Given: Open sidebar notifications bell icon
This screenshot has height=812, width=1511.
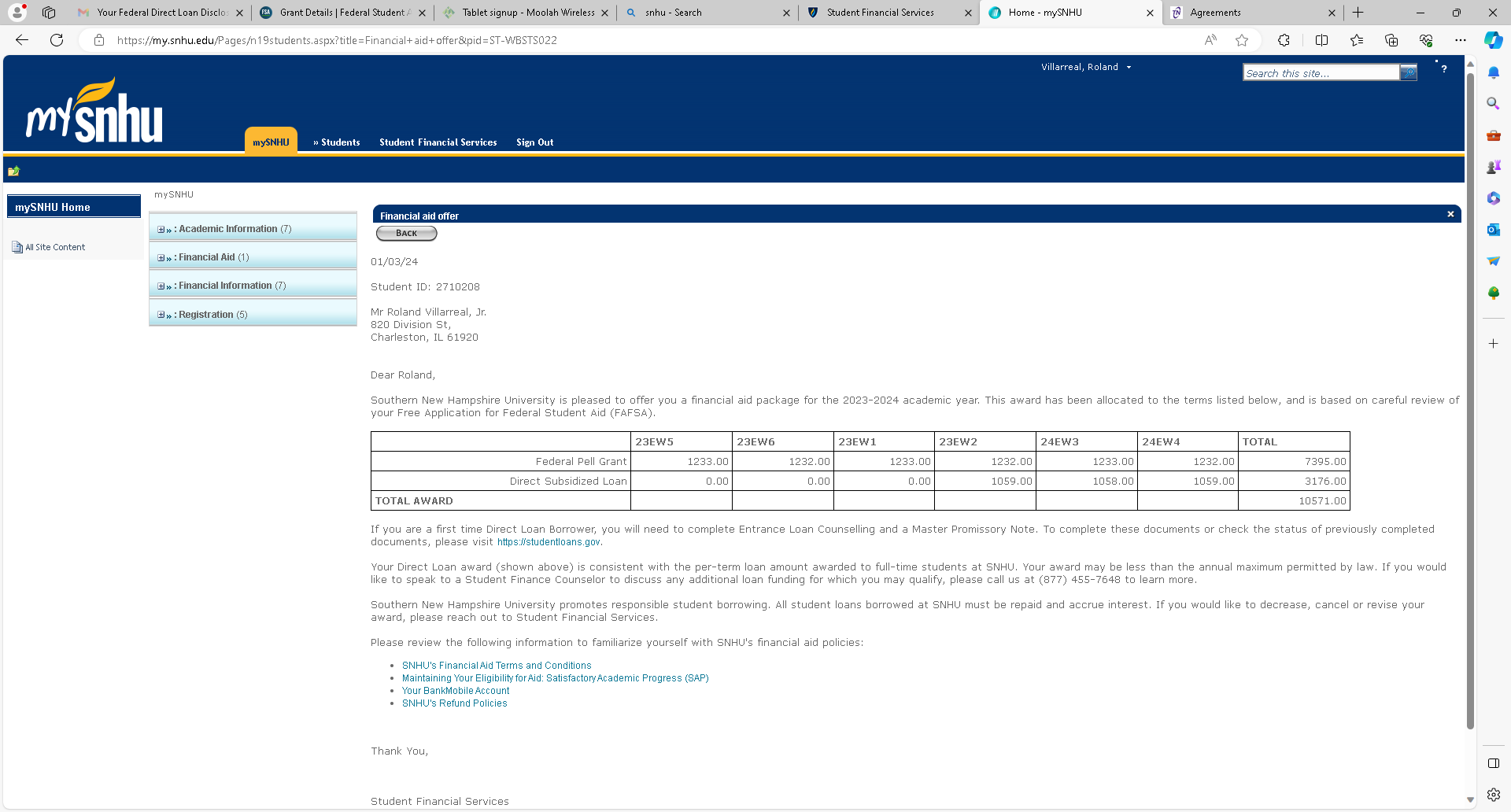Looking at the screenshot, I should 1494,72.
